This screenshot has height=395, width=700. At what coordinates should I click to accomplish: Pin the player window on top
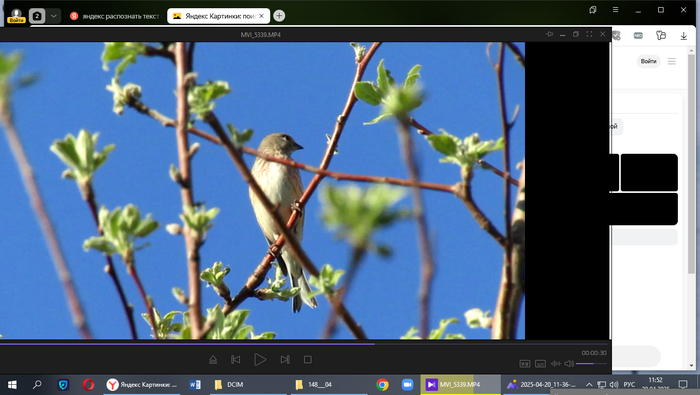(549, 34)
